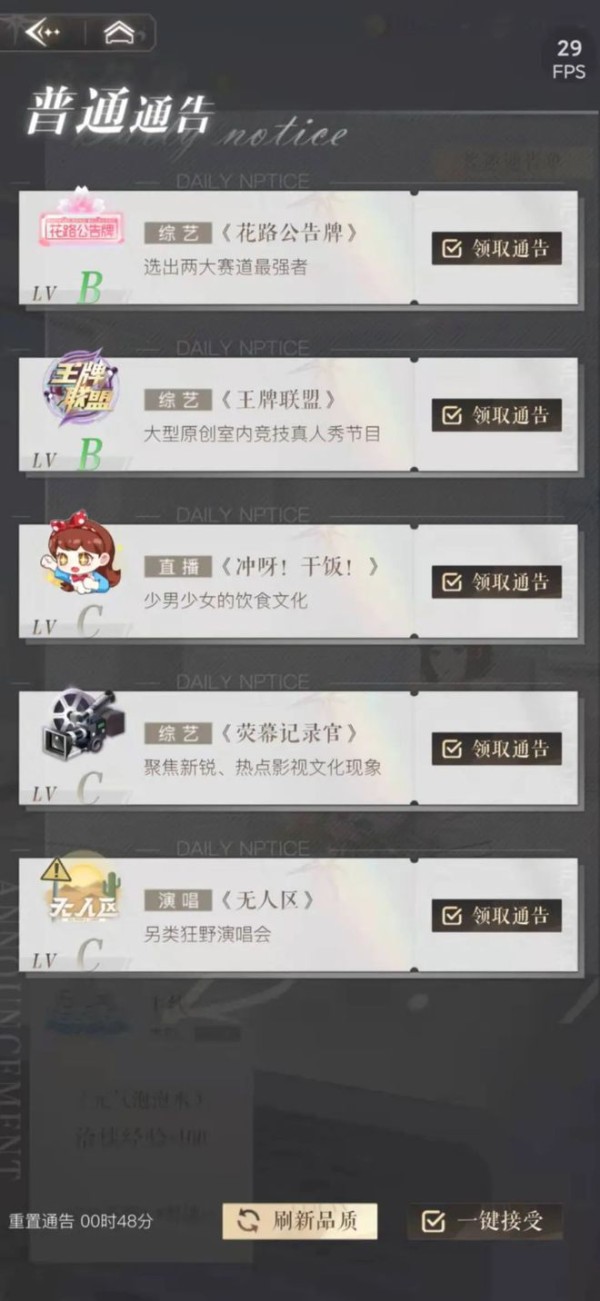Click the refresh arrows icon

tap(248, 1221)
